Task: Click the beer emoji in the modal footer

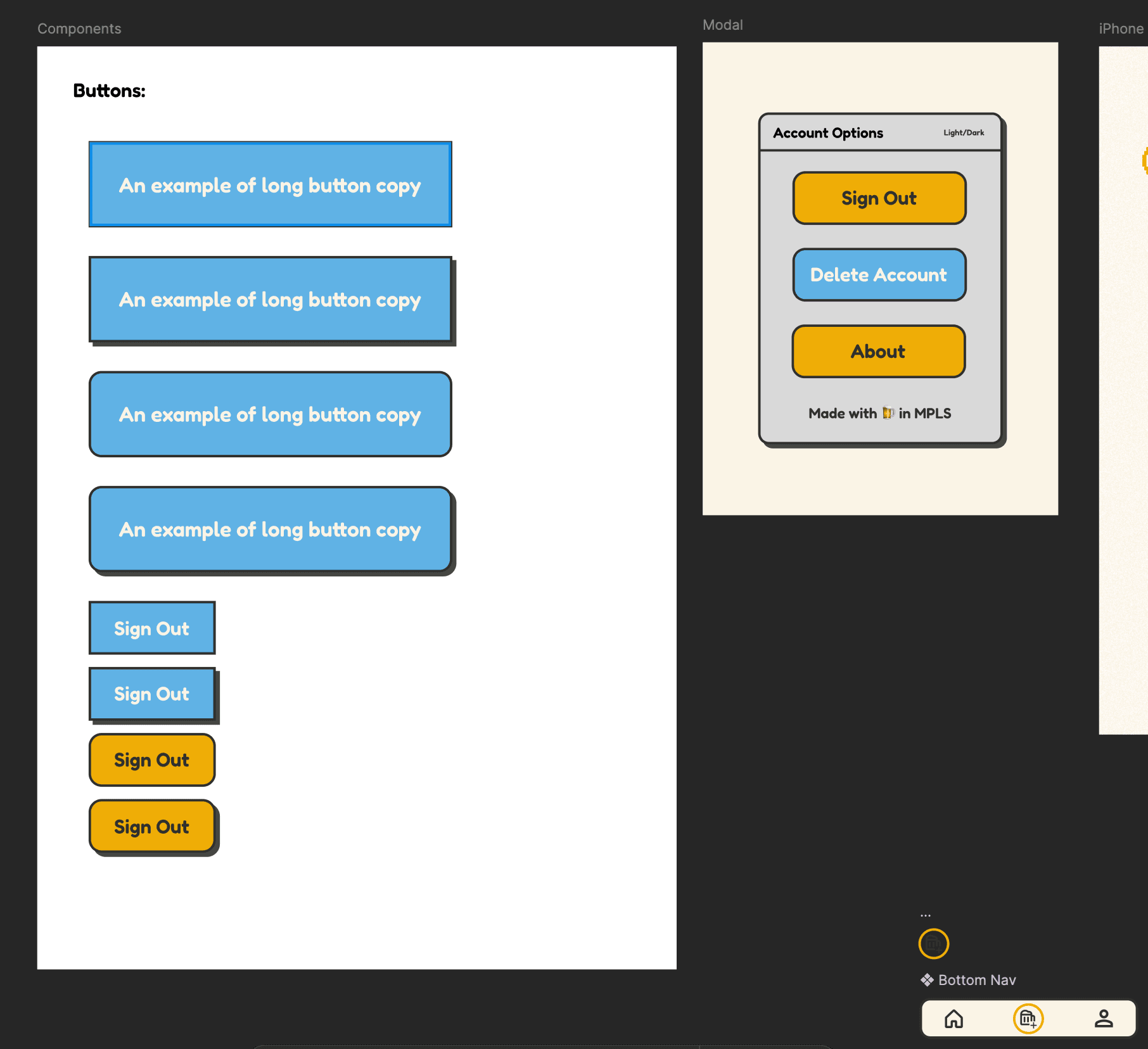Action: coord(888,413)
